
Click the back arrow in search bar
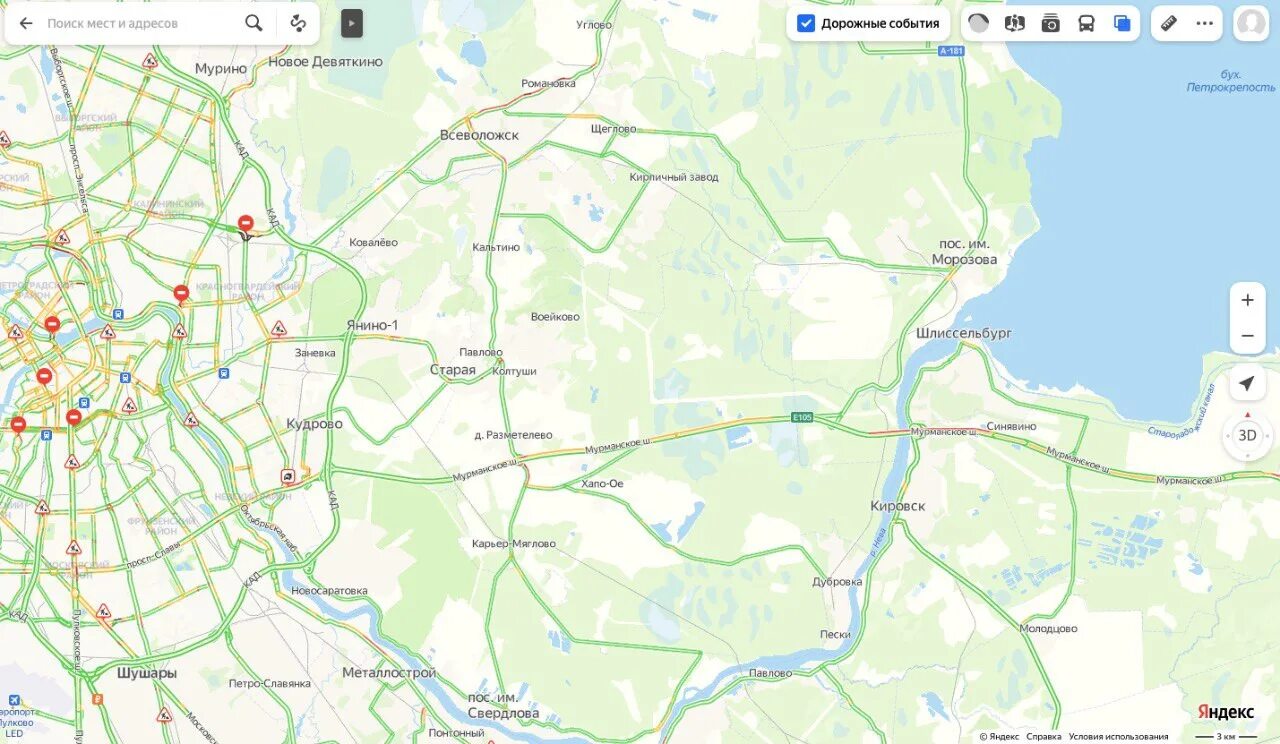[26, 23]
